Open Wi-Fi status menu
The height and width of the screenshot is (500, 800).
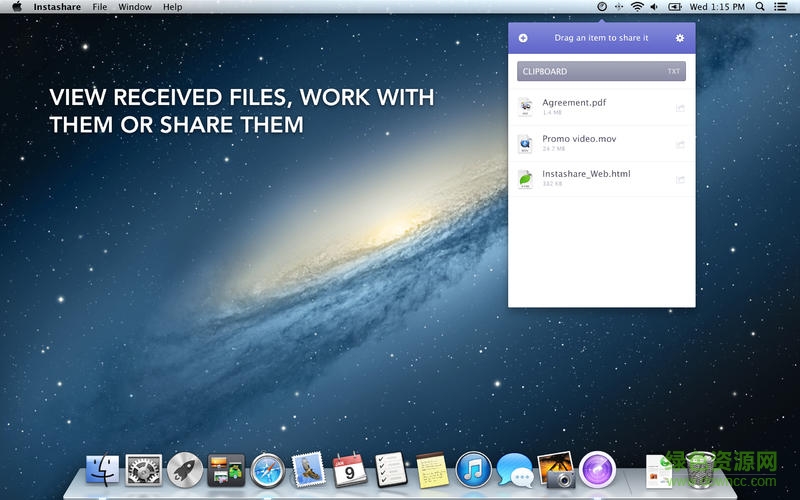(637, 7)
